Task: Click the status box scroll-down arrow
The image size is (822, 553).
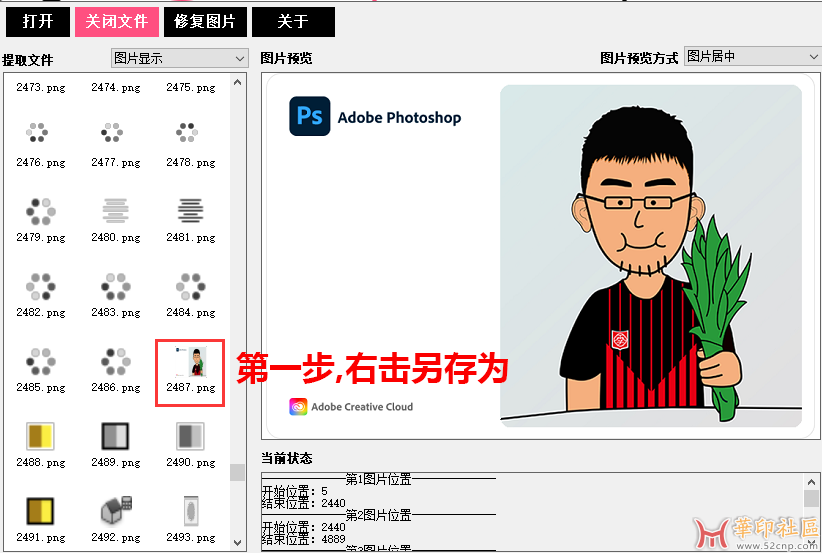Action: (811, 544)
